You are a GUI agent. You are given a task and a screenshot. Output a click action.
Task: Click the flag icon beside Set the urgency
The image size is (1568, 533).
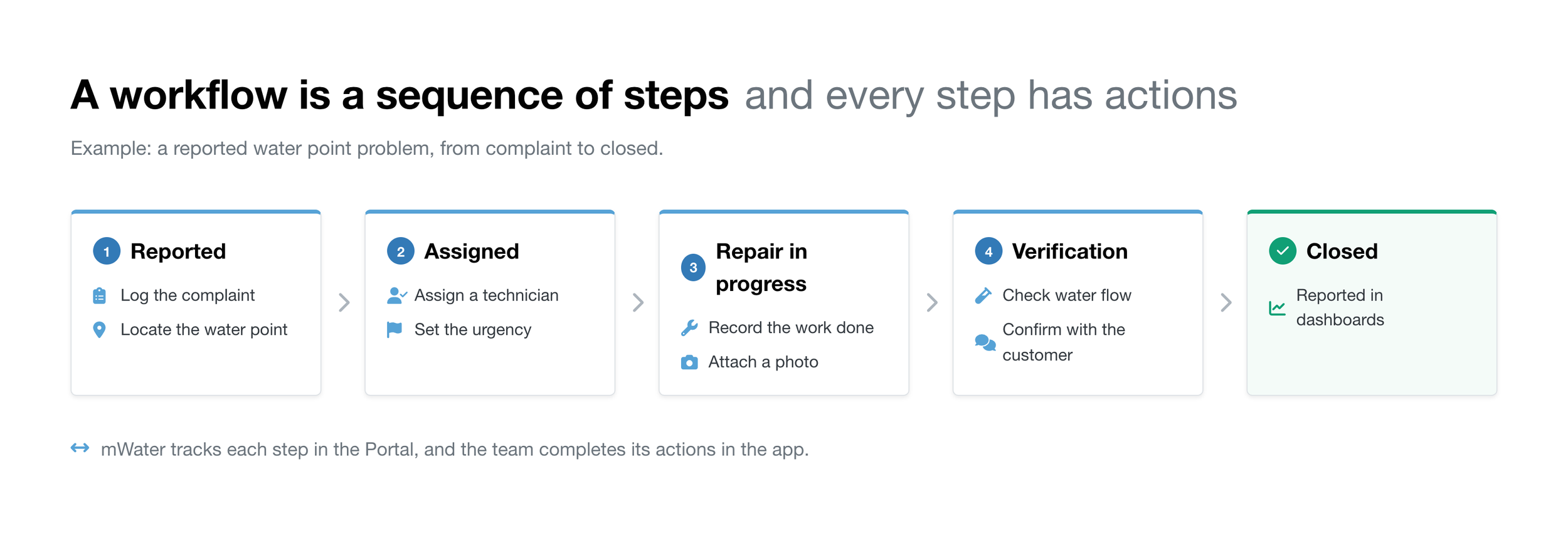(395, 330)
